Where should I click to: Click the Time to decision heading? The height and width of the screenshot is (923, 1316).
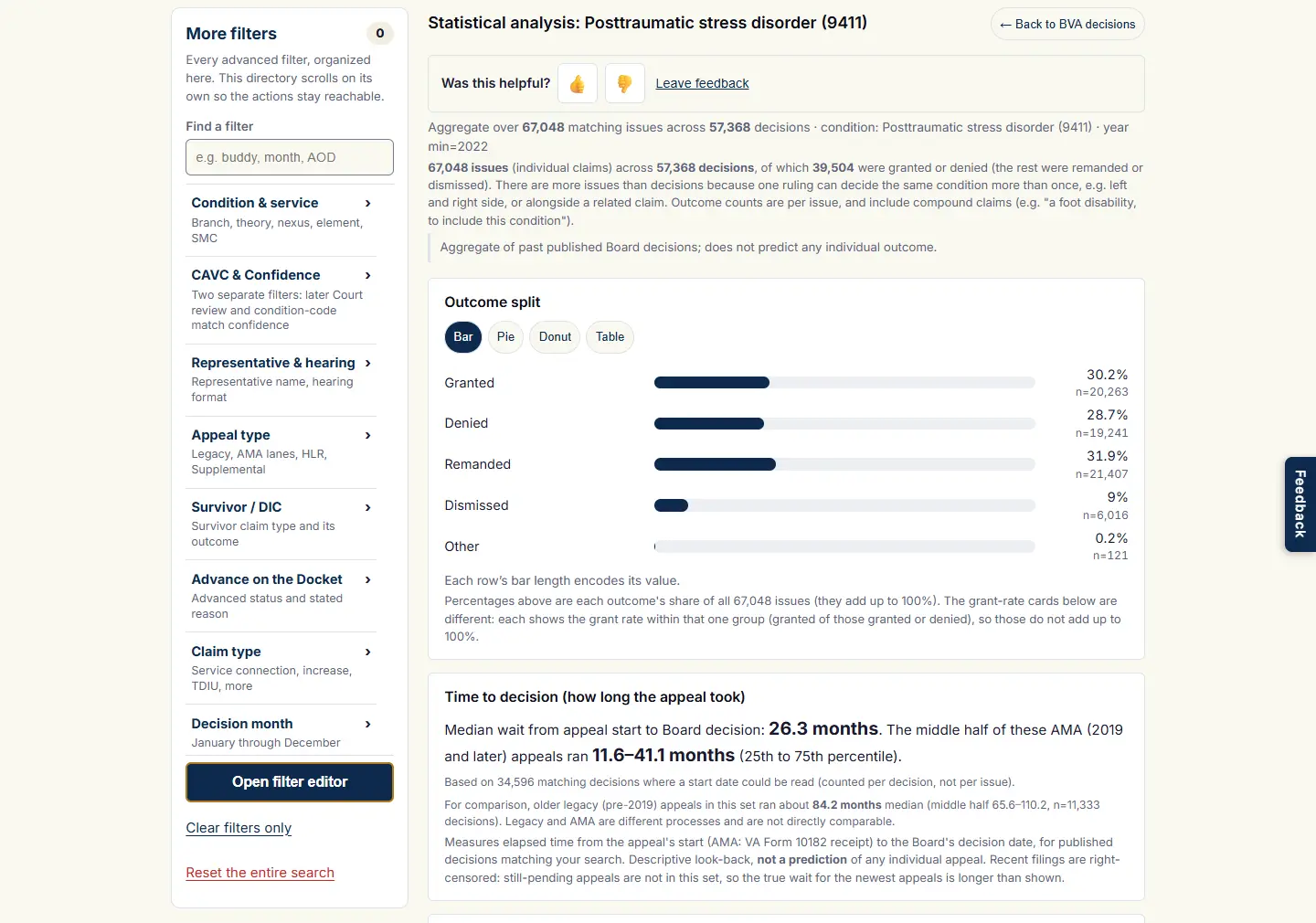coord(595,697)
